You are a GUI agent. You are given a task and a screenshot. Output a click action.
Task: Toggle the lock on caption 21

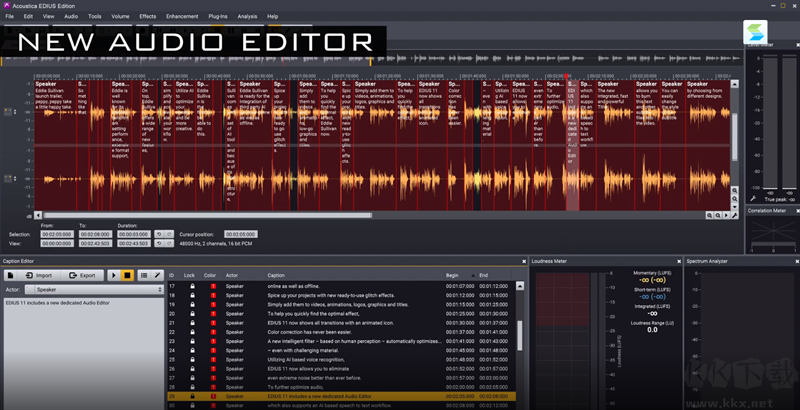point(192,323)
